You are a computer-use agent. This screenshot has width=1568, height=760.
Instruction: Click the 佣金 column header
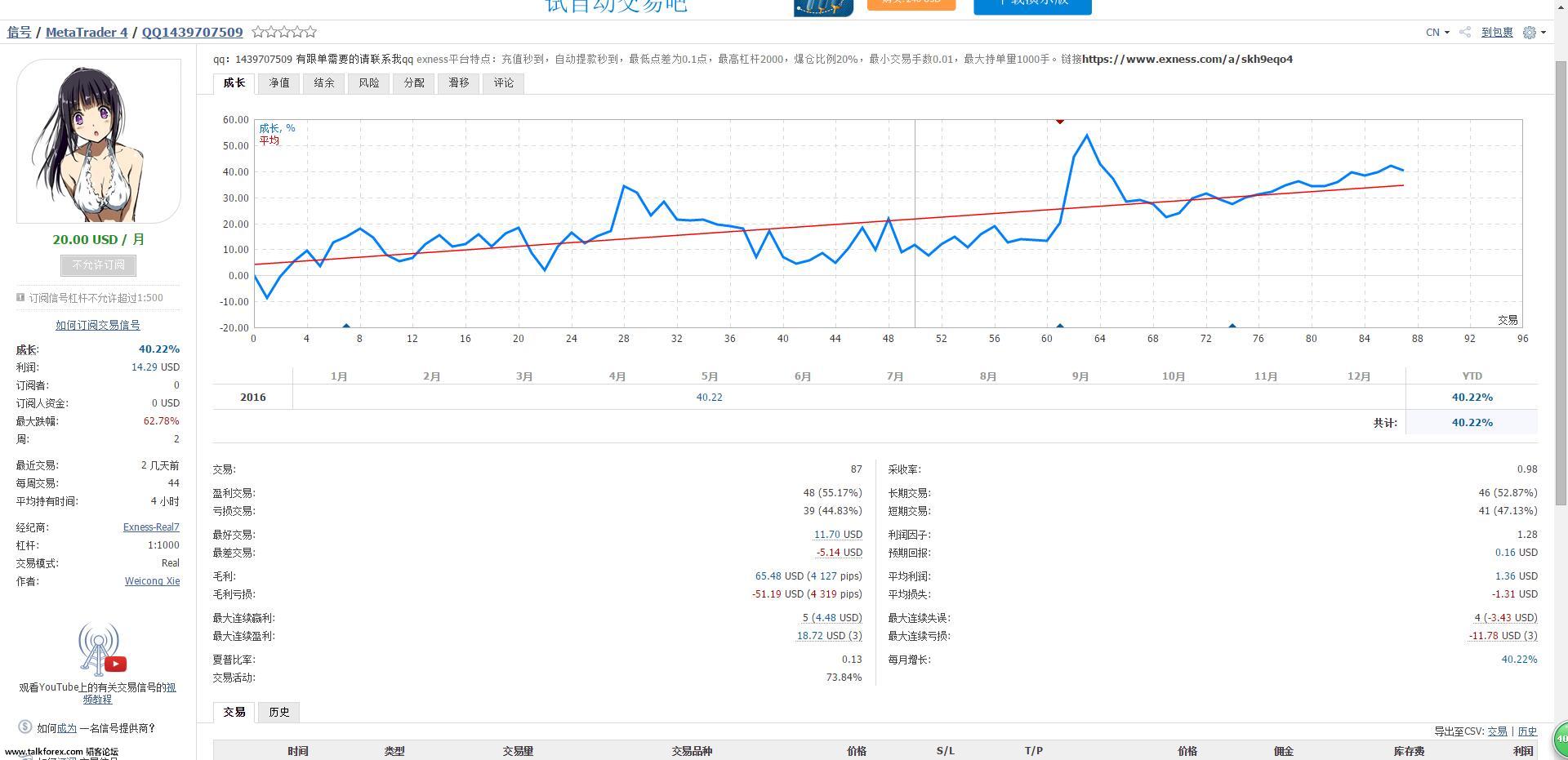point(1284,751)
